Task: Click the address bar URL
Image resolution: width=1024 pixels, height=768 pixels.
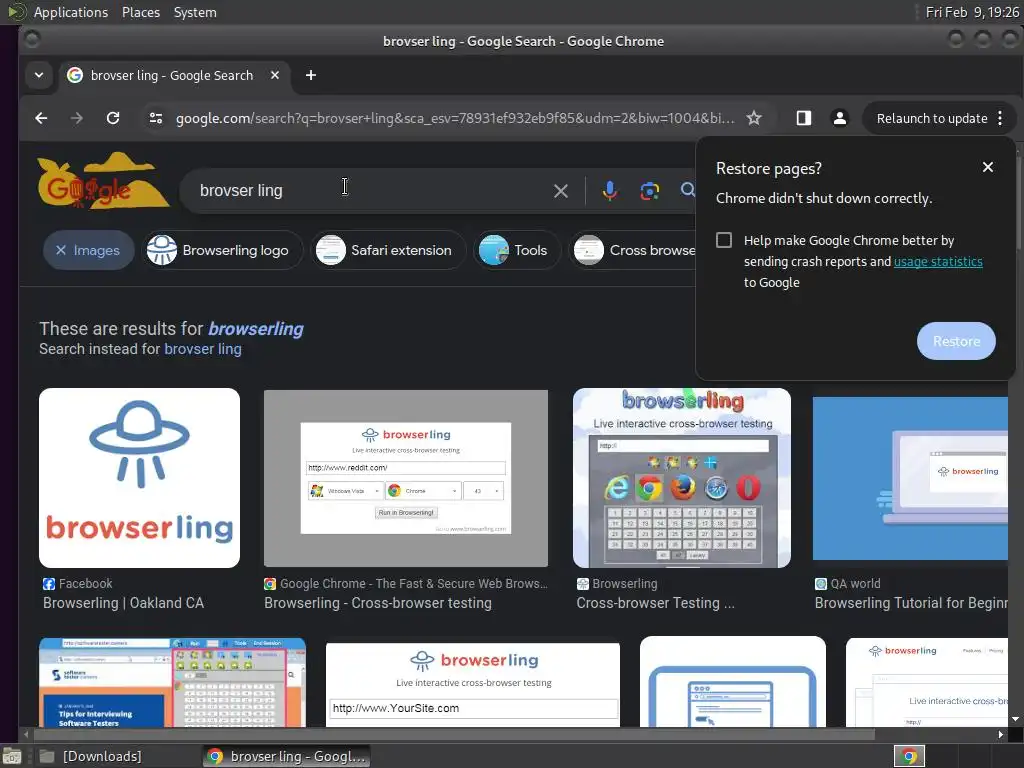Action: 455,118
